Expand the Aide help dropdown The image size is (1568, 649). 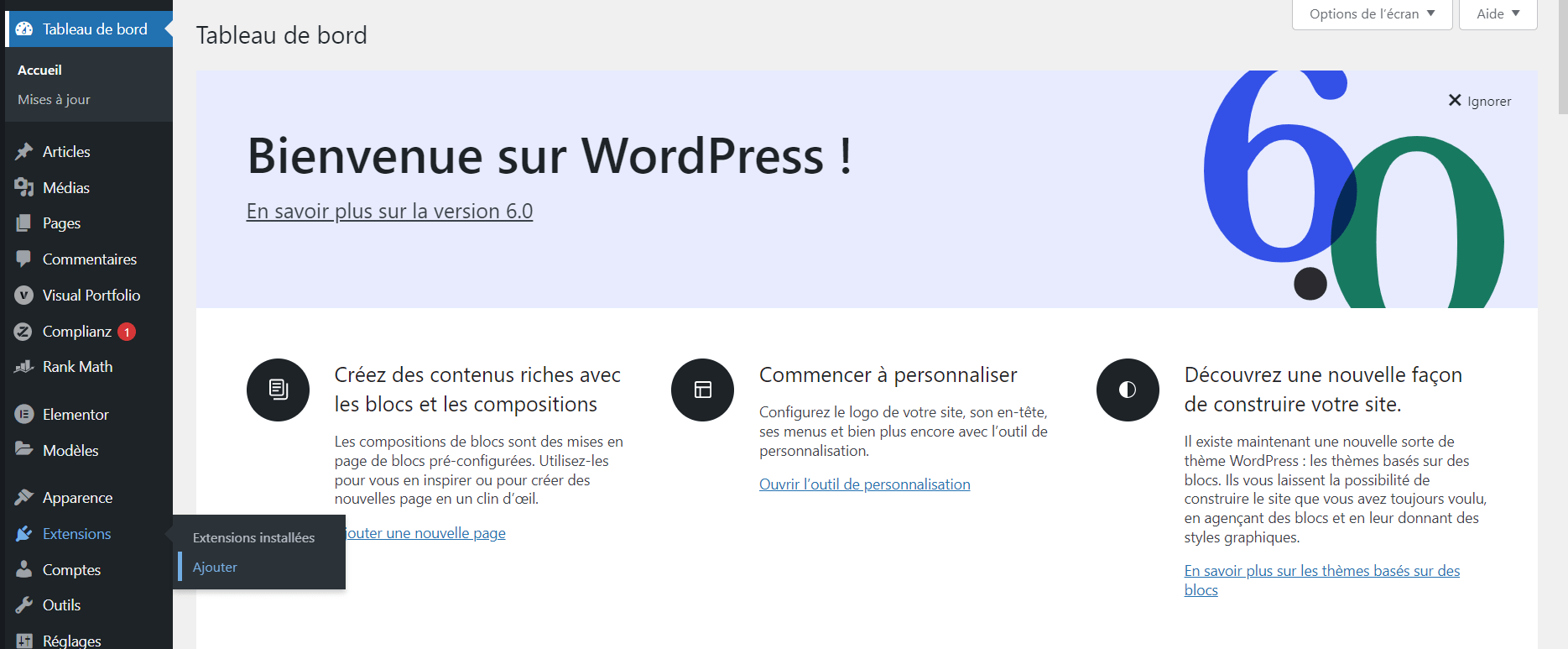pyautogui.click(x=1498, y=14)
